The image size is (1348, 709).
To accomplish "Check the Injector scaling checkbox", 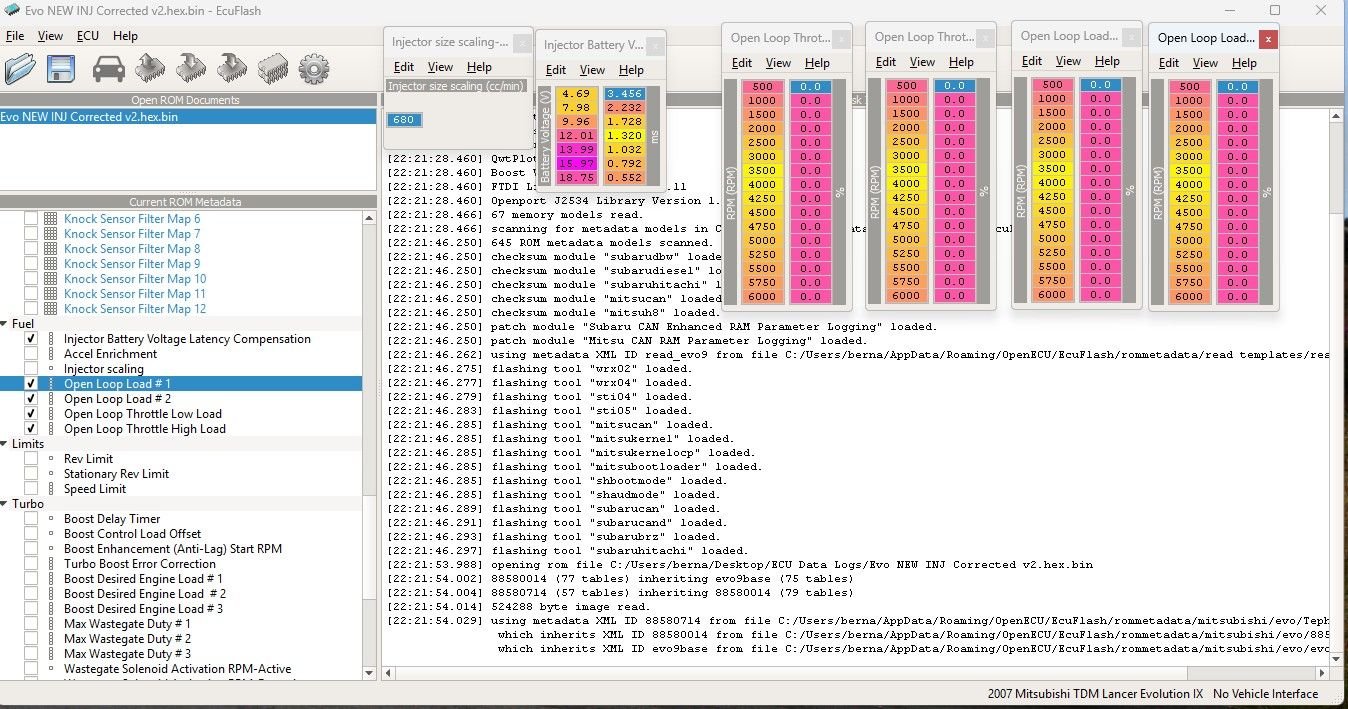I will pyautogui.click(x=31, y=369).
